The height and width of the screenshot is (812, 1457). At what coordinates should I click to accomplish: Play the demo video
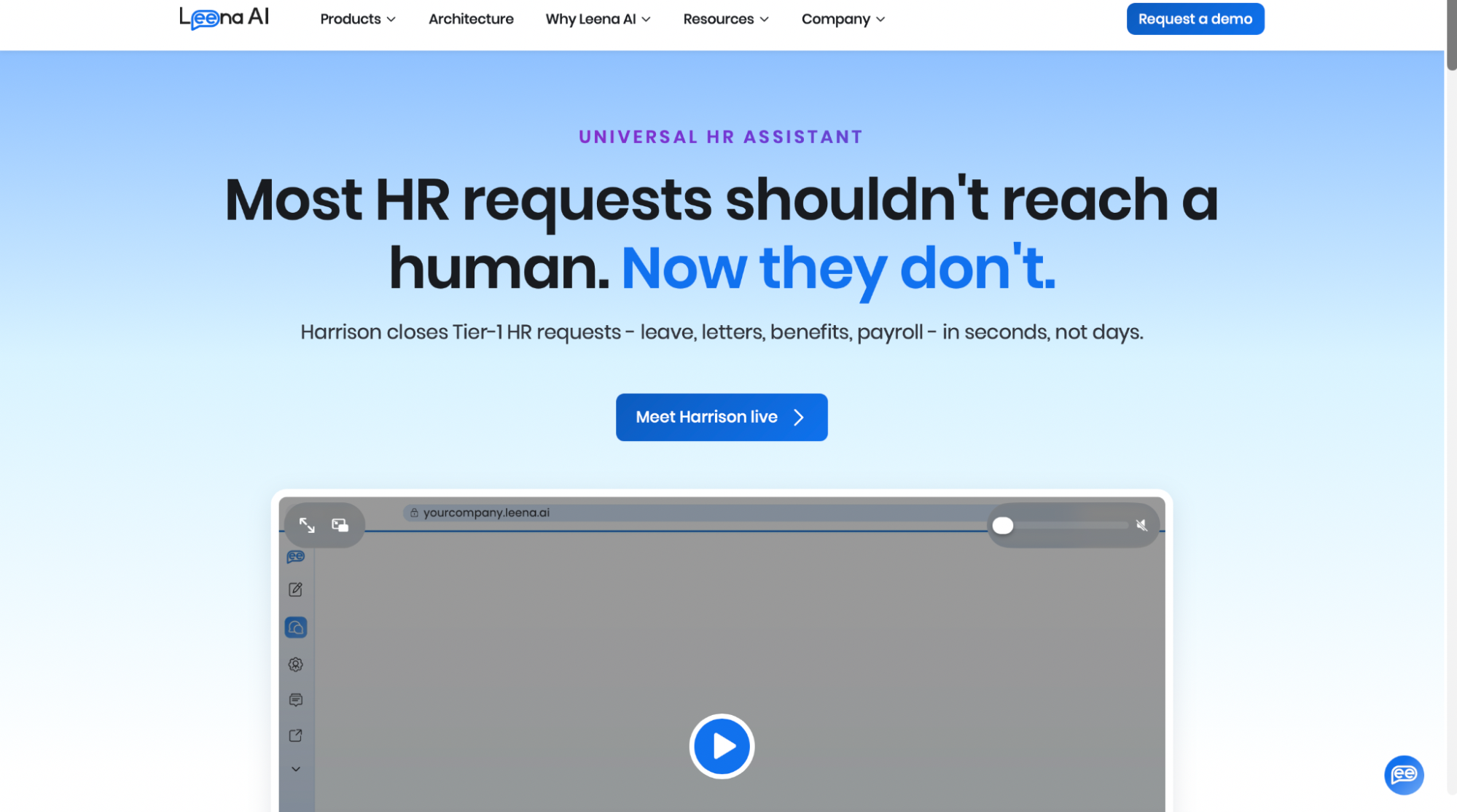(x=722, y=746)
